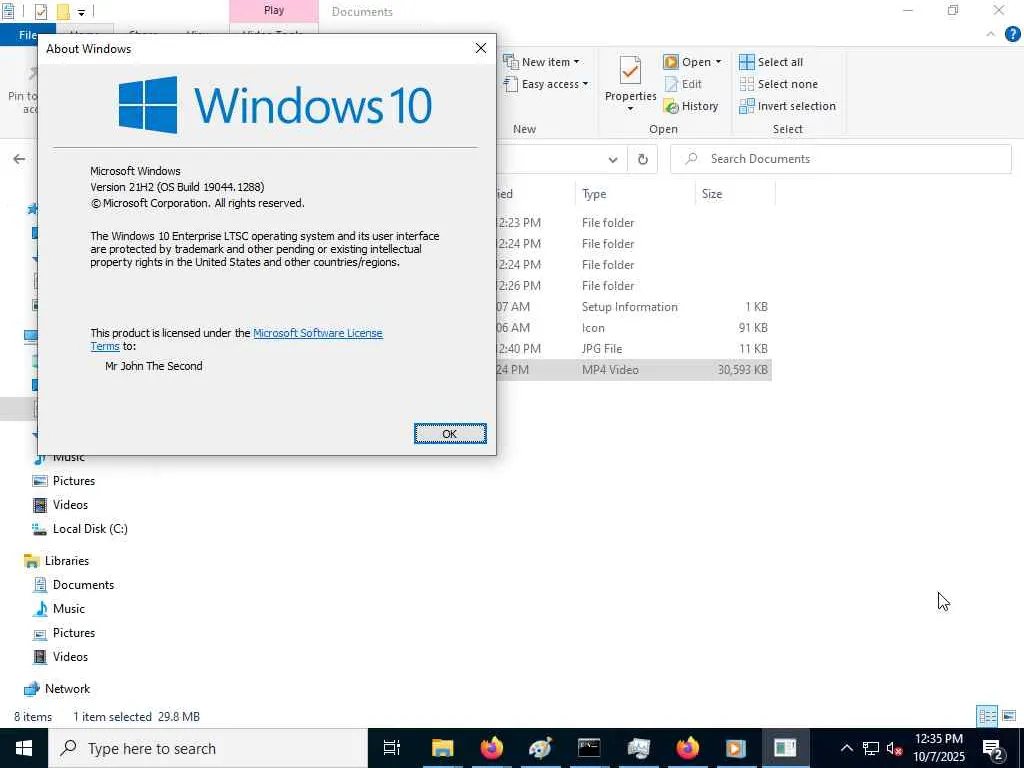Collapse the ribbon with chevron arrow

click(x=991, y=35)
